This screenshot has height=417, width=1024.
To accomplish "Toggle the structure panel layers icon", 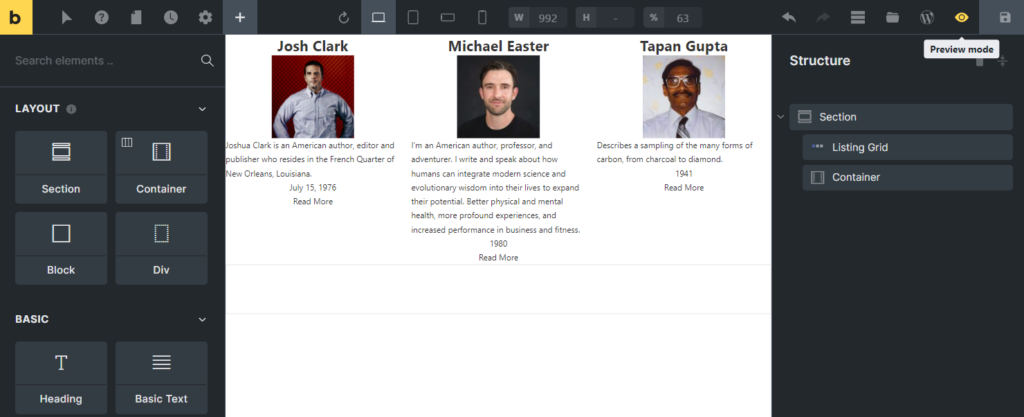I will point(857,18).
